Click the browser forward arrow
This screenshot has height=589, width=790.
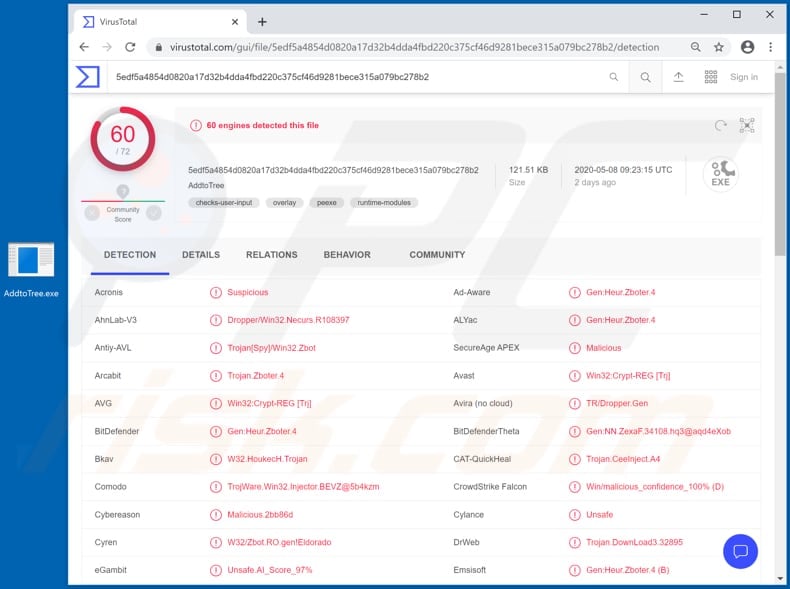[x=107, y=47]
